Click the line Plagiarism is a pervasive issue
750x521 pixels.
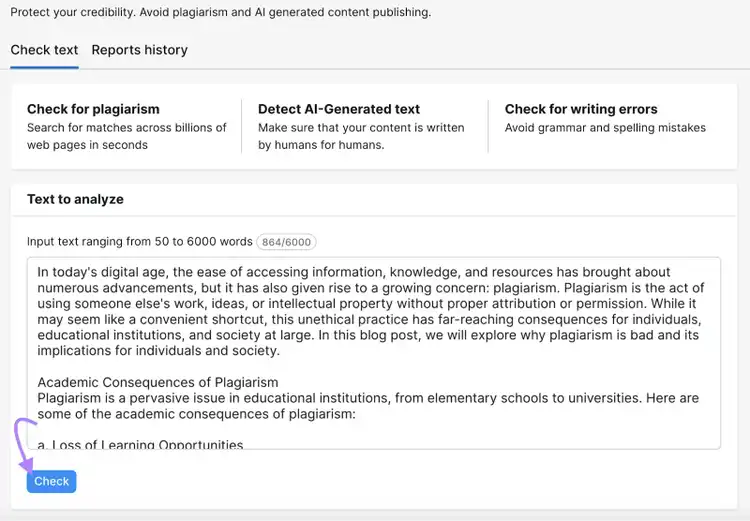[x=368, y=398]
